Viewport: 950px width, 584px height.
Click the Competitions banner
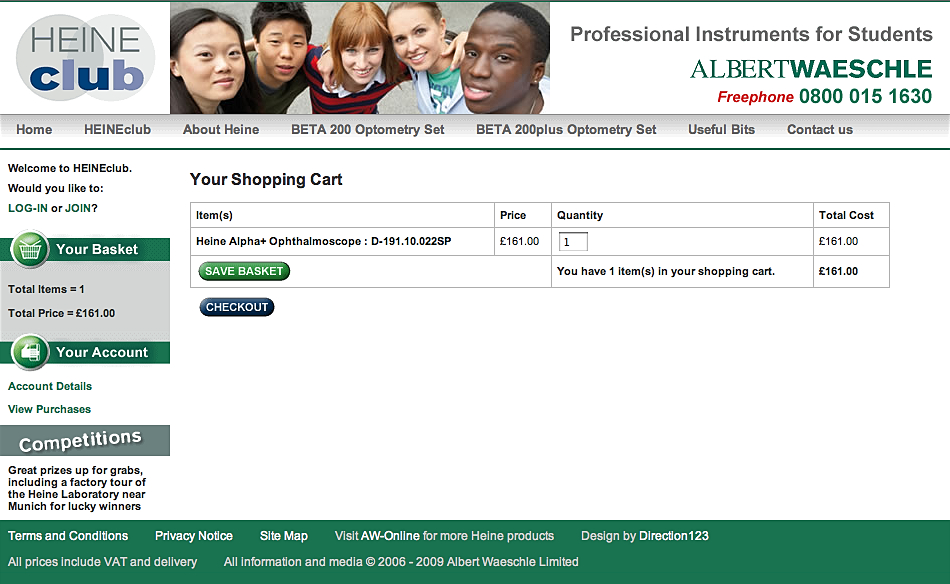pyautogui.click(x=84, y=441)
